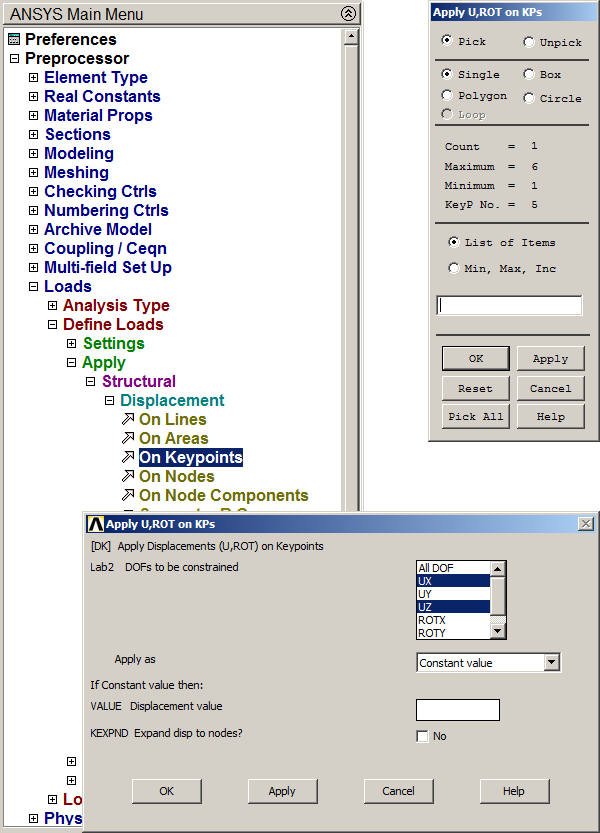Click Reset in the picker panel
This screenshot has width=600, height=833.
click(x=476, y=388)
